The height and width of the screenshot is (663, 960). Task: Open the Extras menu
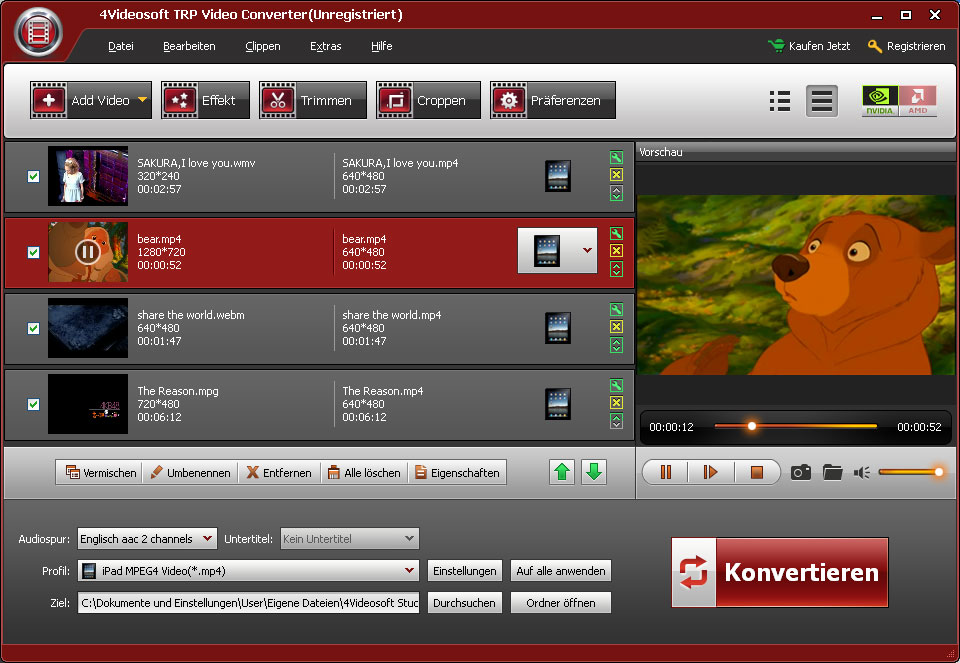coord(325,46)
